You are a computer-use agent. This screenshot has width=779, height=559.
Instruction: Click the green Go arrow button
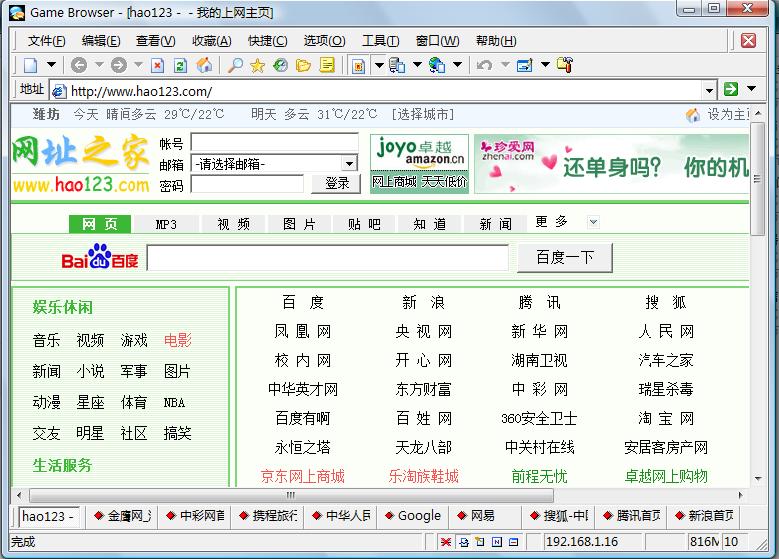(731, 89)
